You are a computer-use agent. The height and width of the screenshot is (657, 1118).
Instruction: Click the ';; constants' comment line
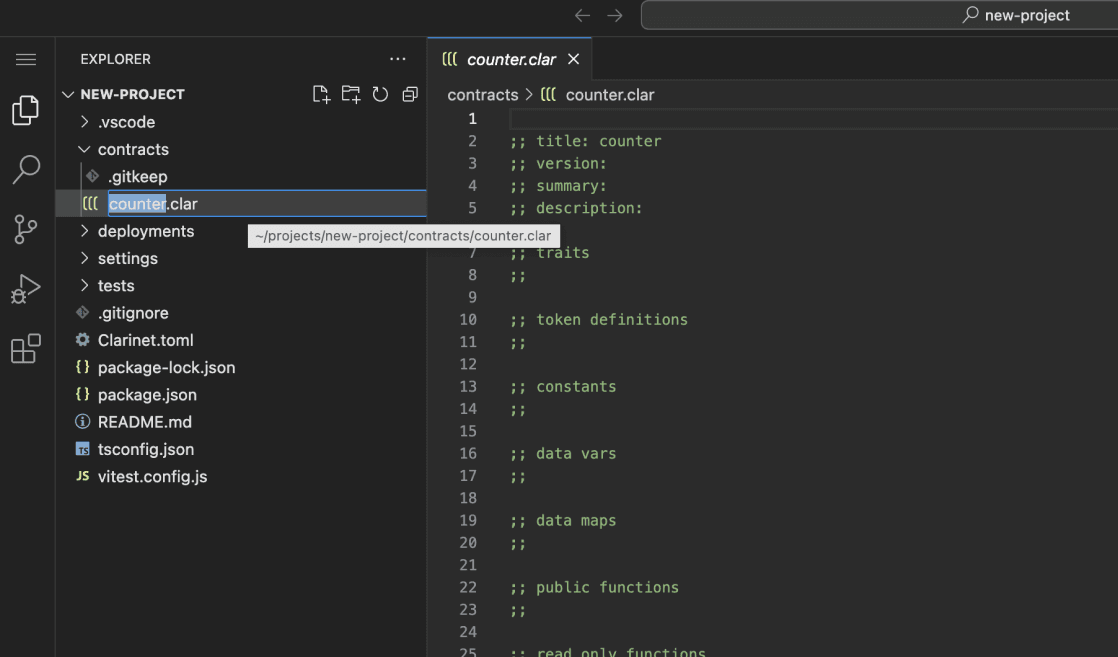[563, 387]
